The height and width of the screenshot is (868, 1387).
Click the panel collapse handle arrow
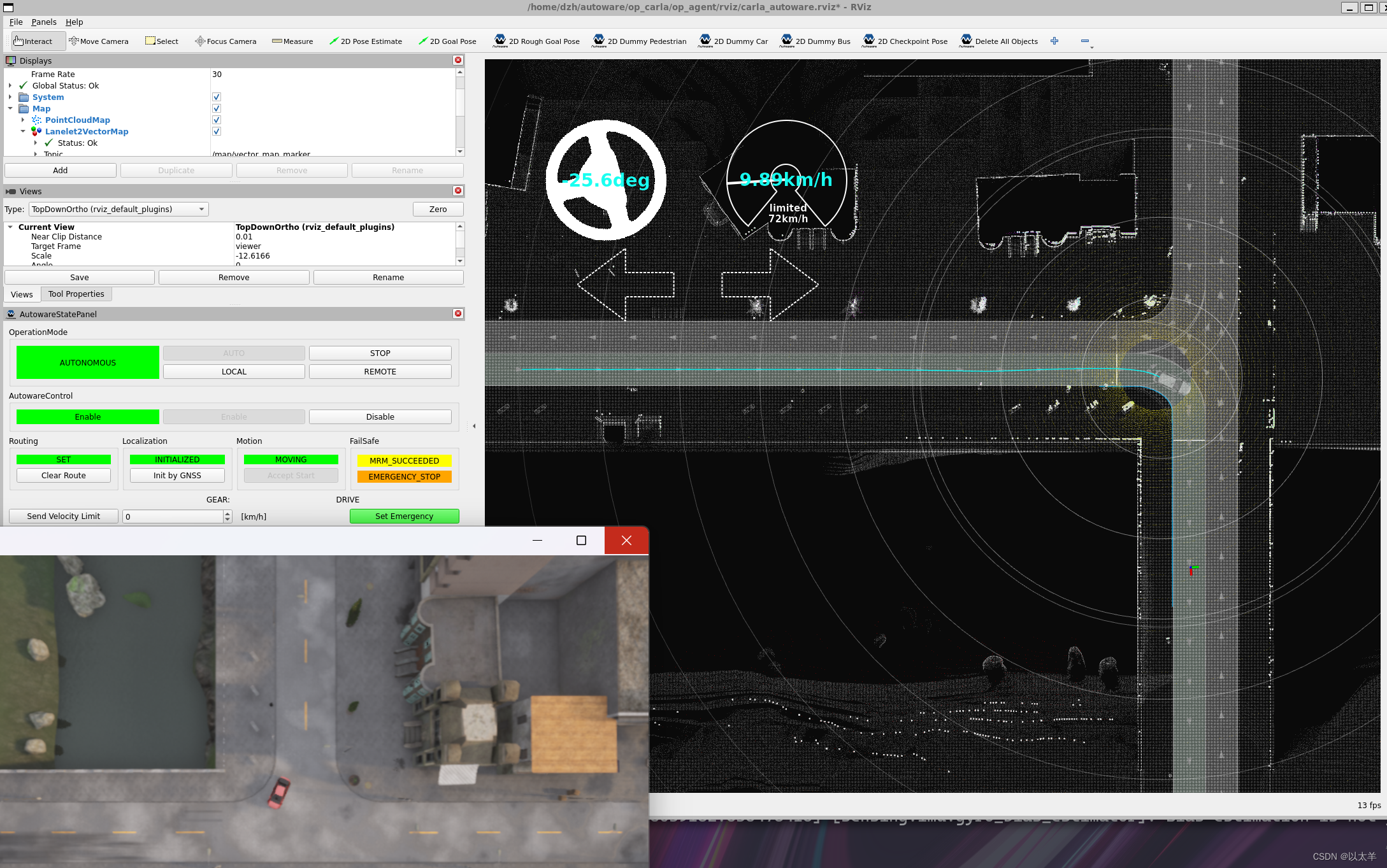474,426
